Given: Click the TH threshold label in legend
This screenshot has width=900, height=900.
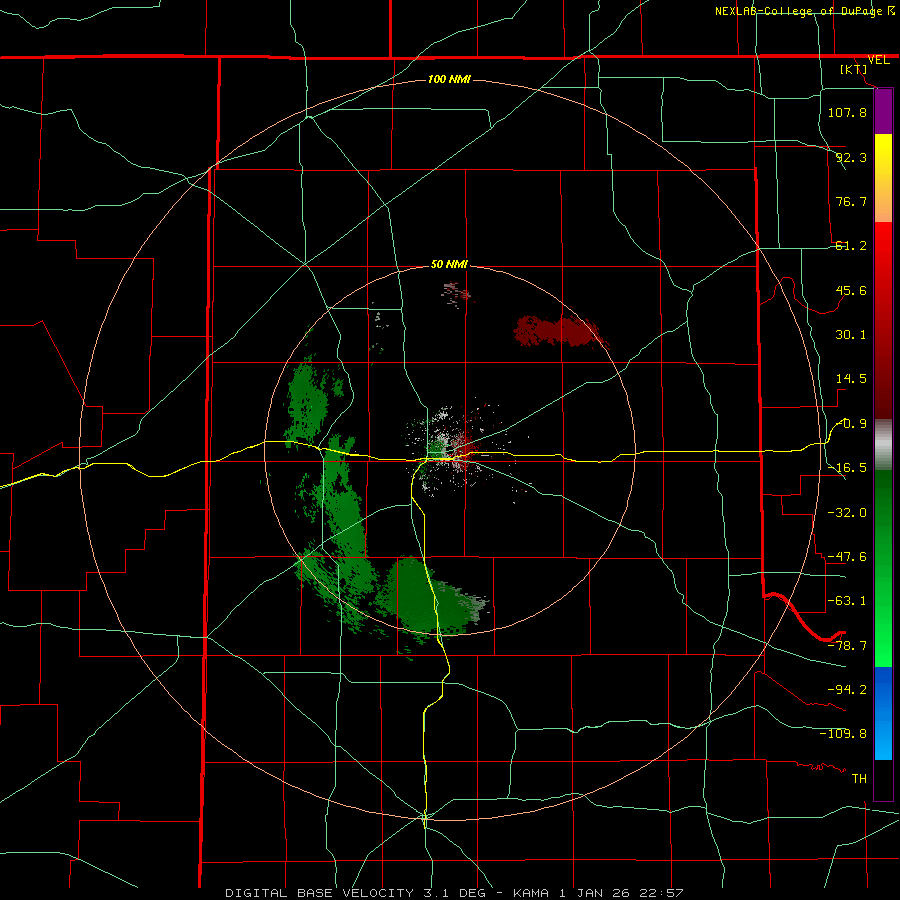Looking at the screenshot, I should coord(859,778).
